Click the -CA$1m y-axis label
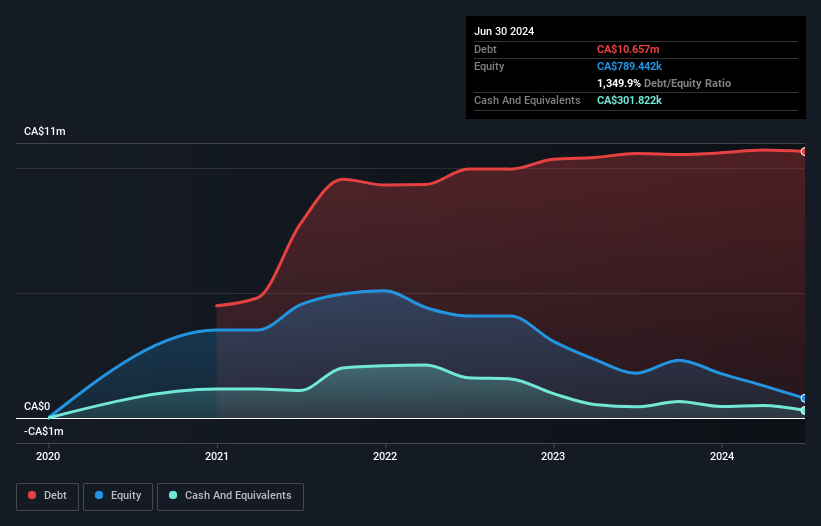 pos(43,431)
